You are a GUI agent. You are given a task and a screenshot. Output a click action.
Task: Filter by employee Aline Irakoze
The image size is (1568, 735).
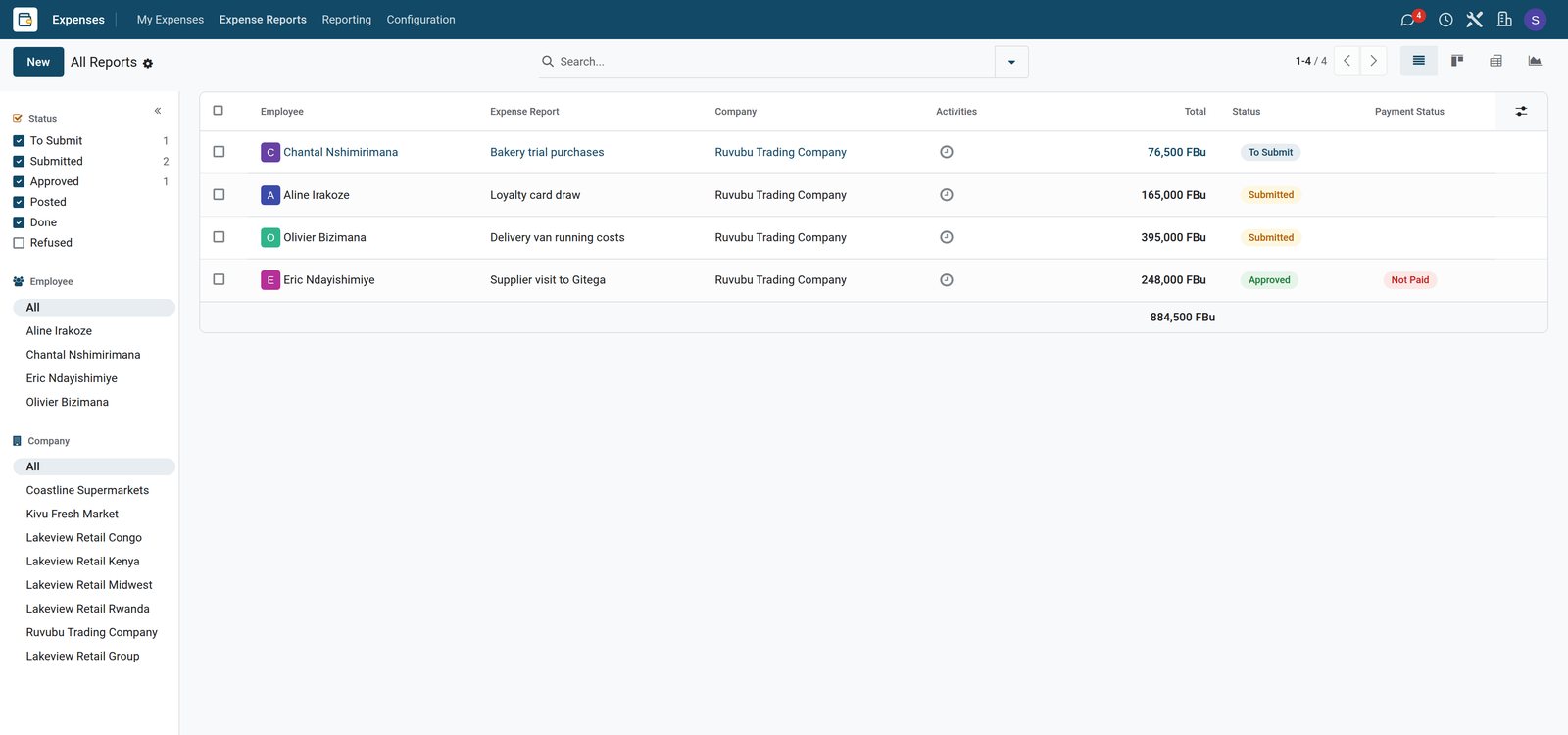point(59,331)
